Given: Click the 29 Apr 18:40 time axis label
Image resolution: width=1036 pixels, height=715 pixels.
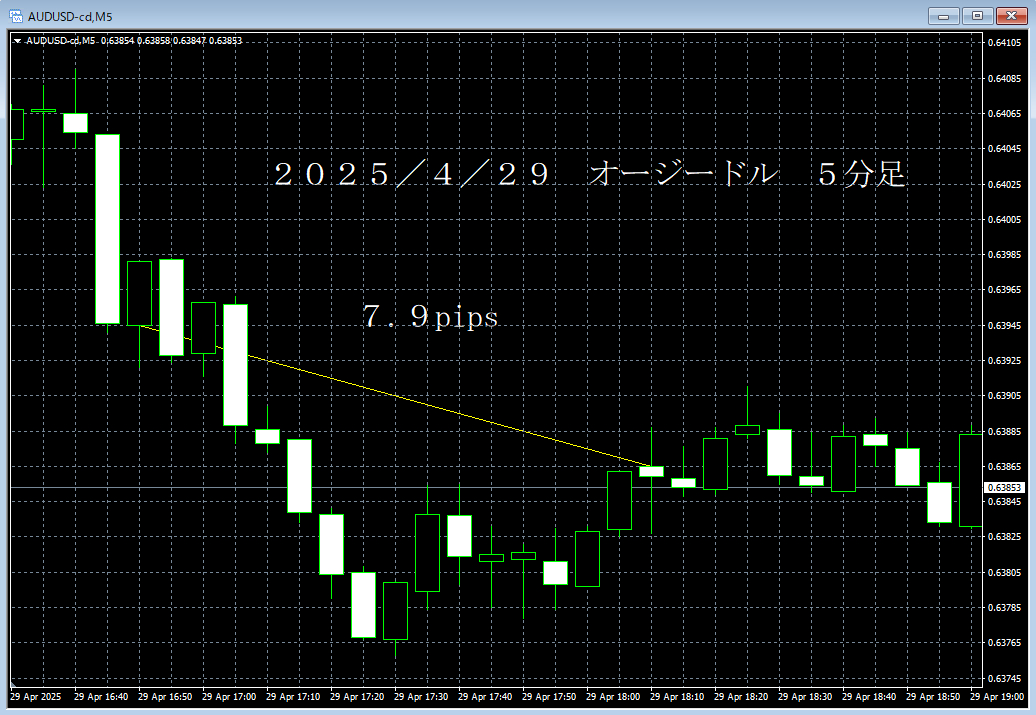Looking at the screenshot, I should tap(870, 696).
